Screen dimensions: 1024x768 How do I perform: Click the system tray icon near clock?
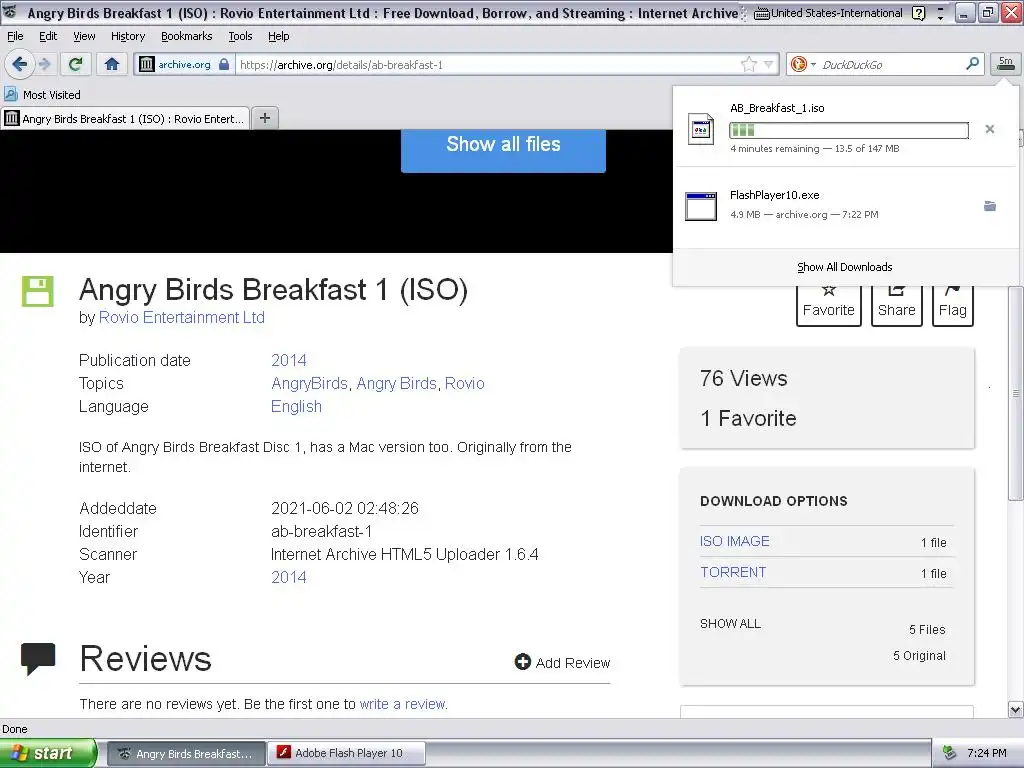point(950,753)
